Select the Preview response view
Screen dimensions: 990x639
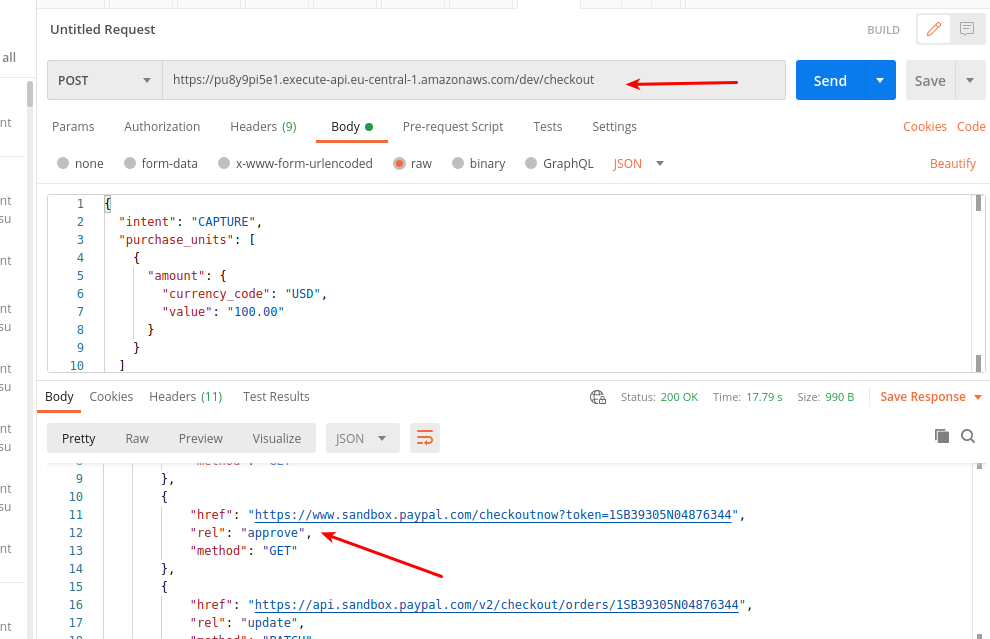(201, 438)
